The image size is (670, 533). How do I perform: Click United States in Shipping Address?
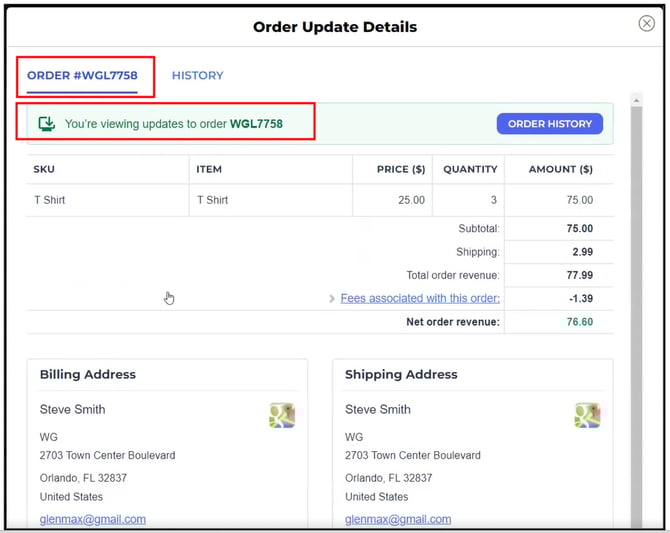[x=376, y=497]
